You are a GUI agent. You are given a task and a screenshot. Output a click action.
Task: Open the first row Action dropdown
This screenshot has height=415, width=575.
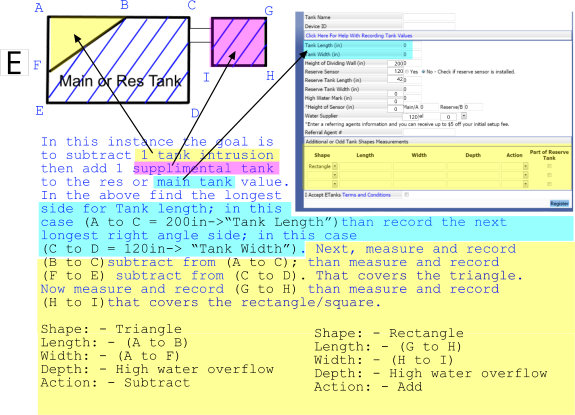point(525,166)
